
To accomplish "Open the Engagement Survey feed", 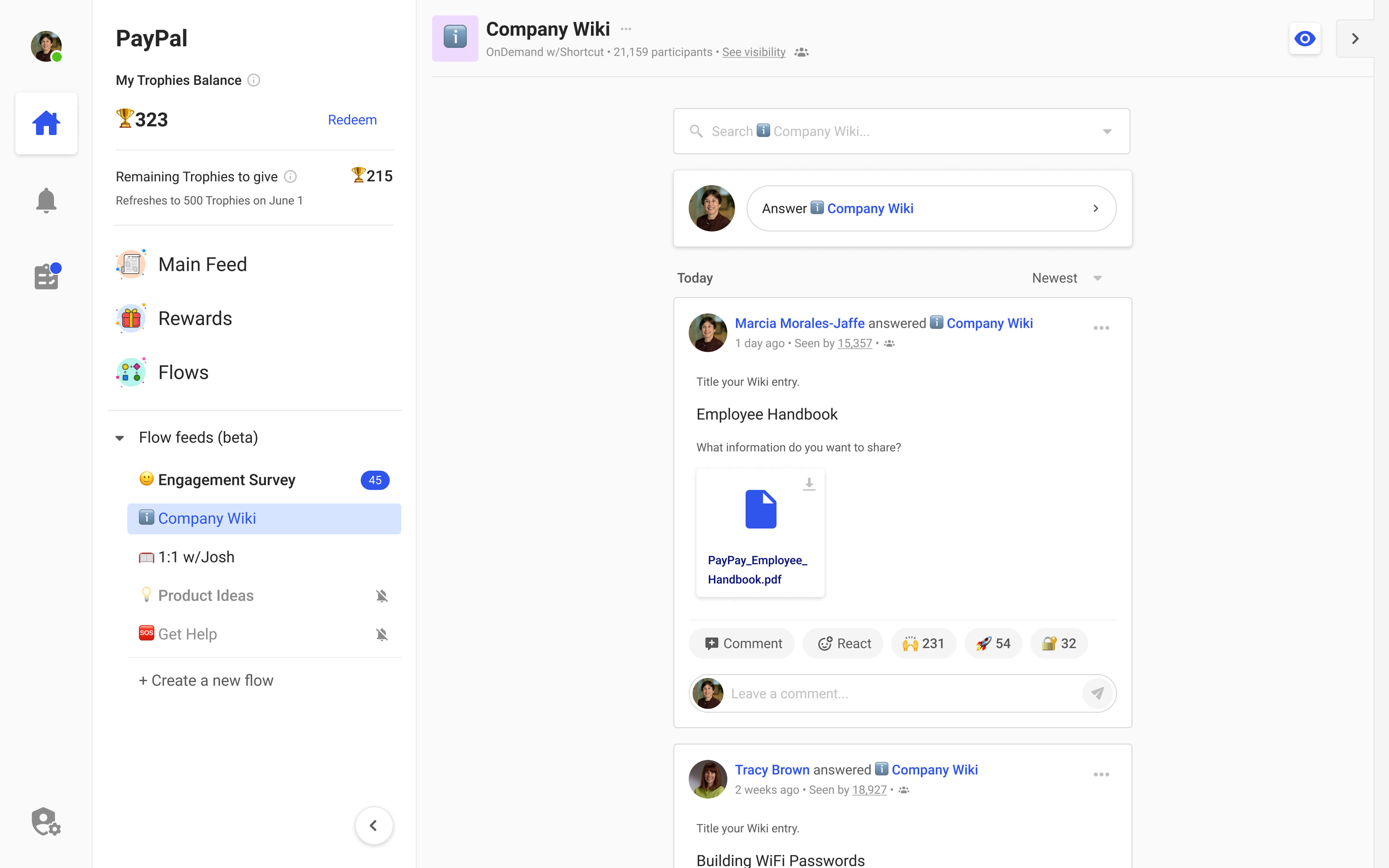I will 227,479.
